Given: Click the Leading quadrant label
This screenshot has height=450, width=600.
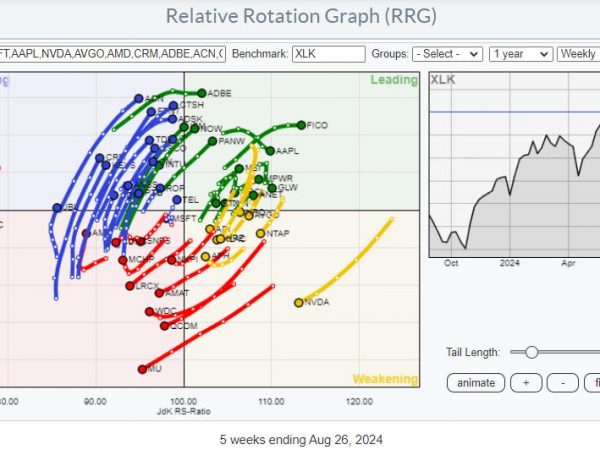Looking at the screenshot, I should click(x=394, y=80).
